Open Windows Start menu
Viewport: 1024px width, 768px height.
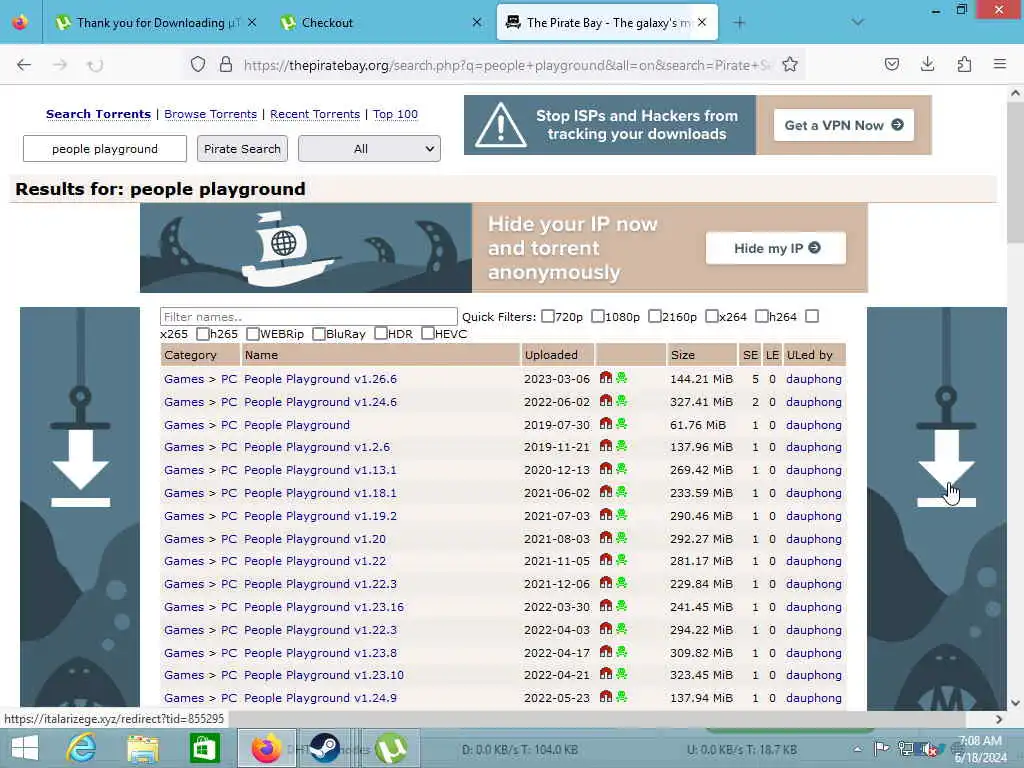[x=25, y=748]
